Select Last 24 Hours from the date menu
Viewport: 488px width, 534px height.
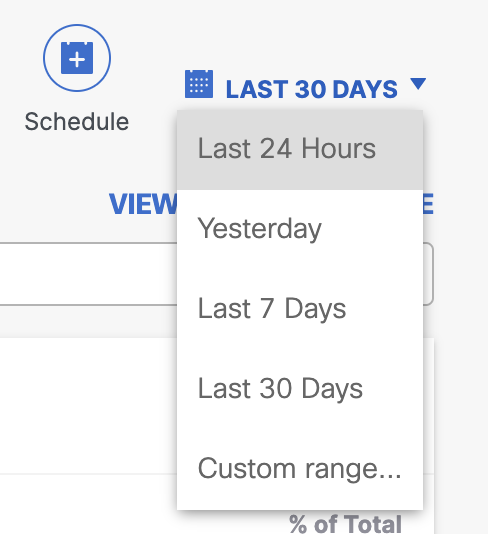click(x=300, y=150)
